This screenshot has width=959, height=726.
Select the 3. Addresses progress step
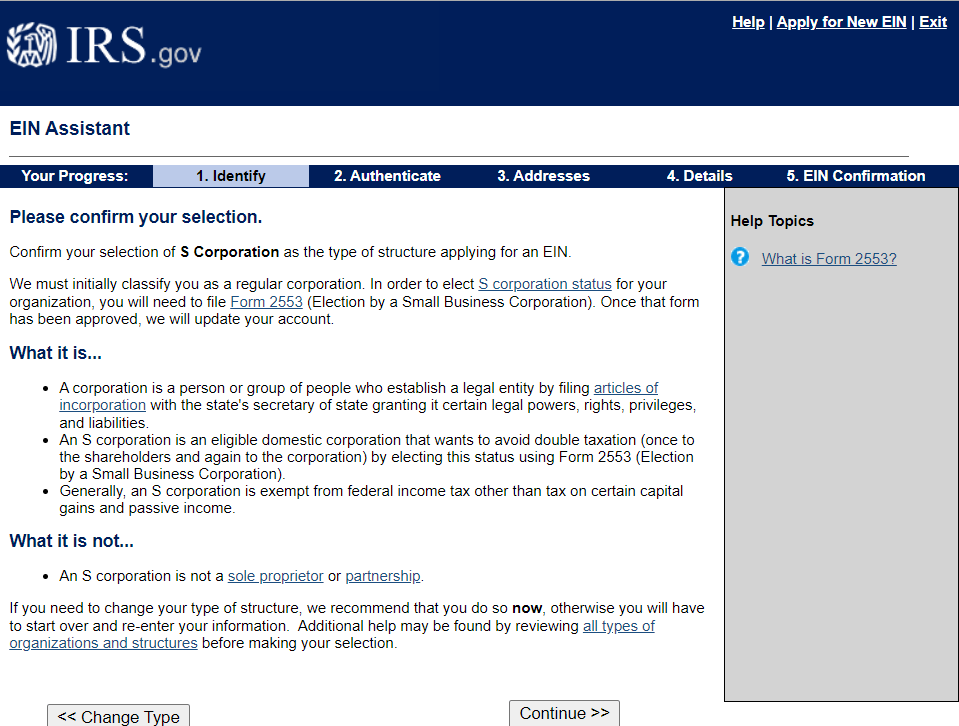543,176
